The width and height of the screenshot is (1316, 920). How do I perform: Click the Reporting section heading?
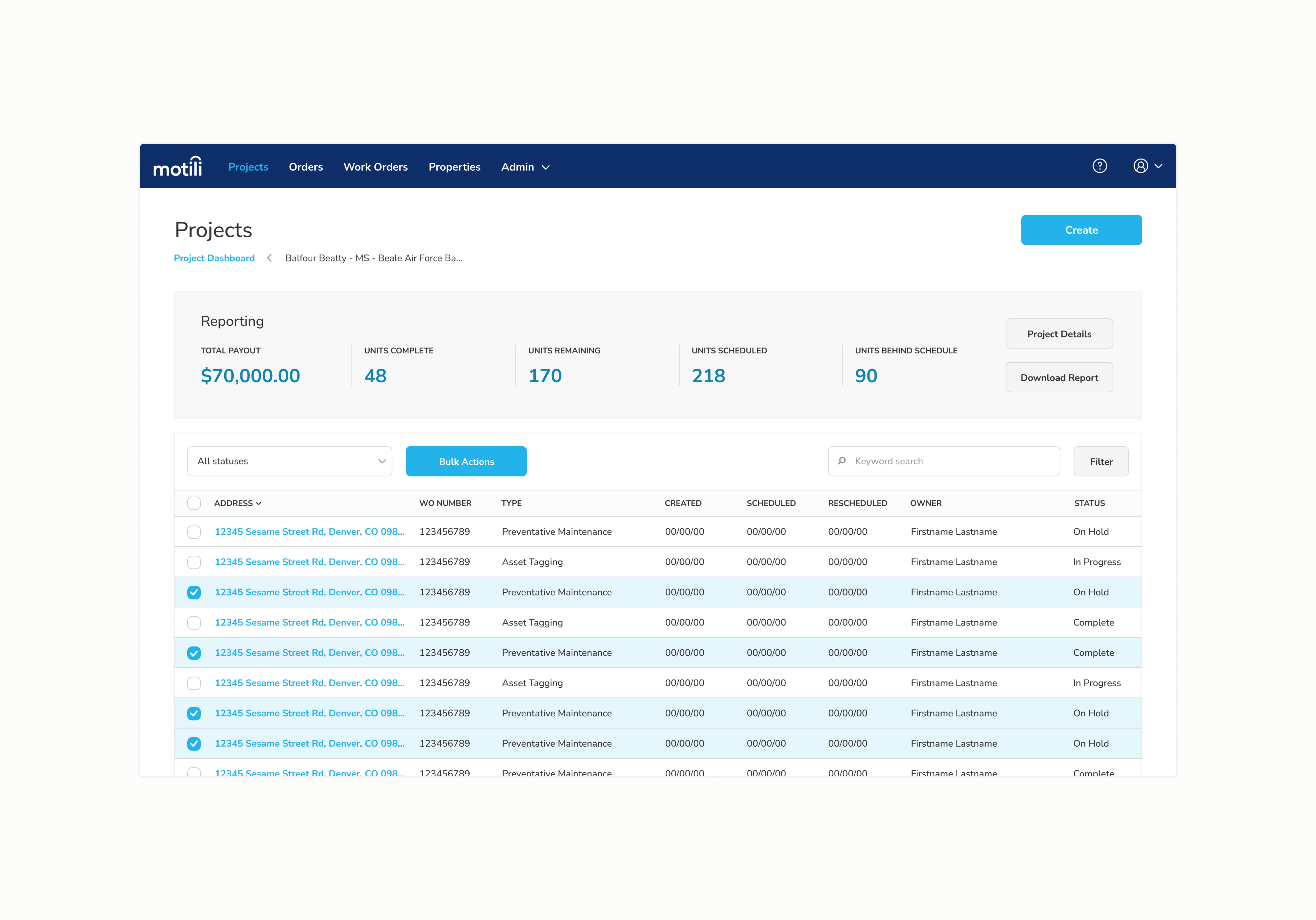[x=232, y=321]
